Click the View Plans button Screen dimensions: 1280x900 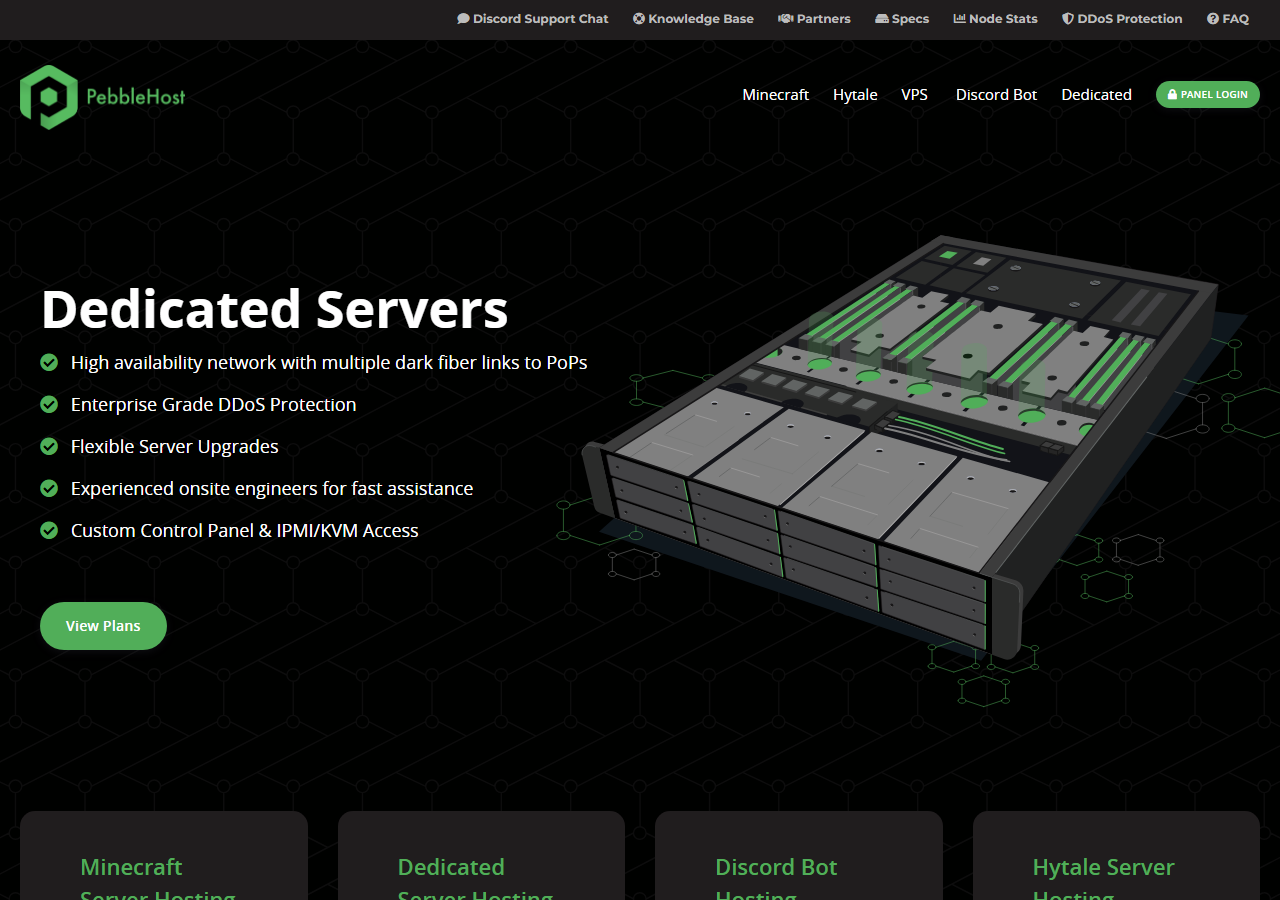103,626
